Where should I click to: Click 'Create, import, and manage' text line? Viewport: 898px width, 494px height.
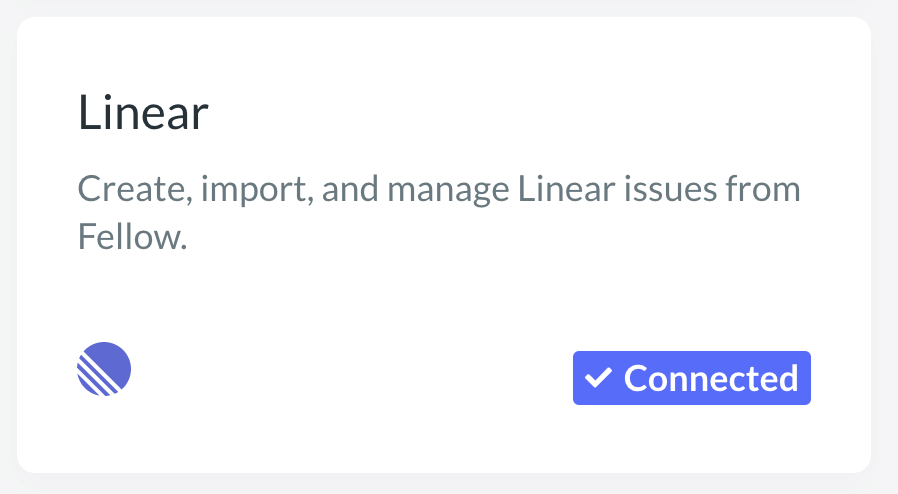(293, 189)
